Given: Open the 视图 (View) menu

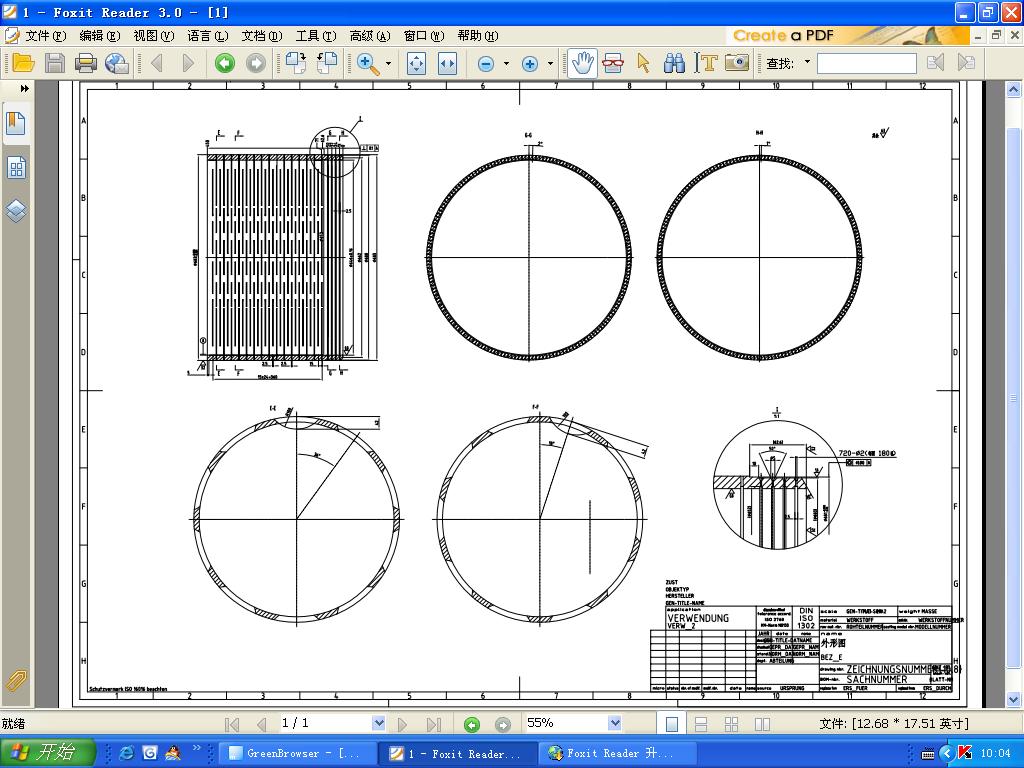Looking at the screenshot, I should coord(153,36).
